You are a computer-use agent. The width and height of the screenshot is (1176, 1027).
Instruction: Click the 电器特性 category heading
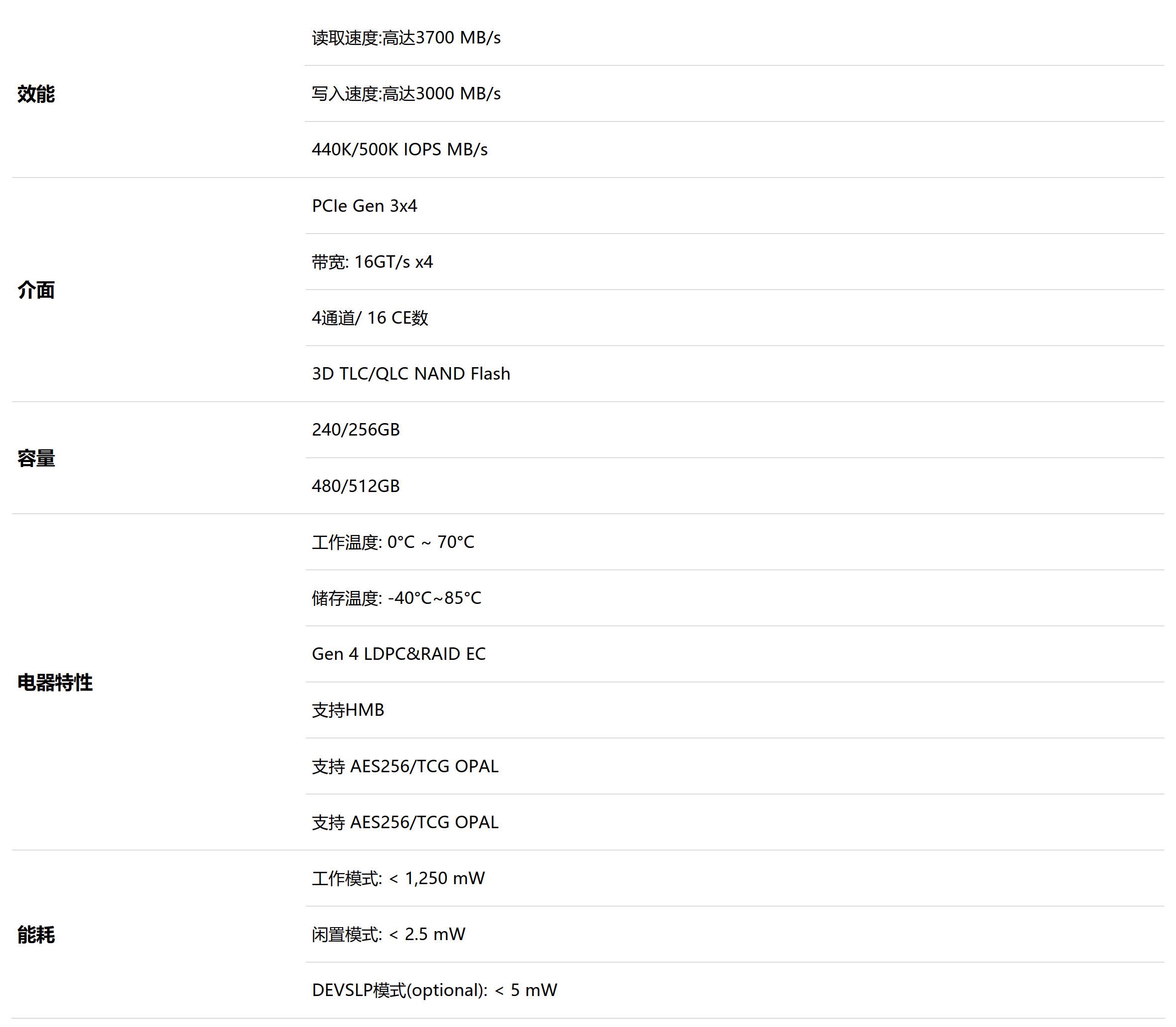pos(54,682)
